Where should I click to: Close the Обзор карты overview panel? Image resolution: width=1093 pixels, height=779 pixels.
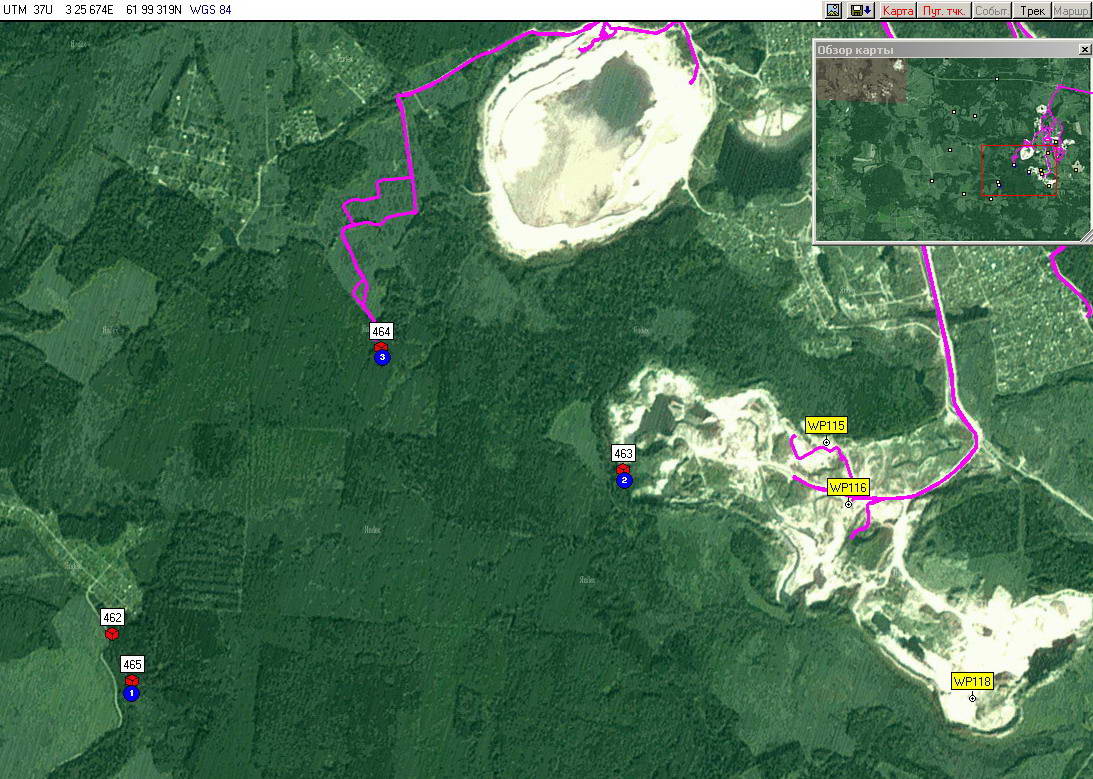[1084, 49]
